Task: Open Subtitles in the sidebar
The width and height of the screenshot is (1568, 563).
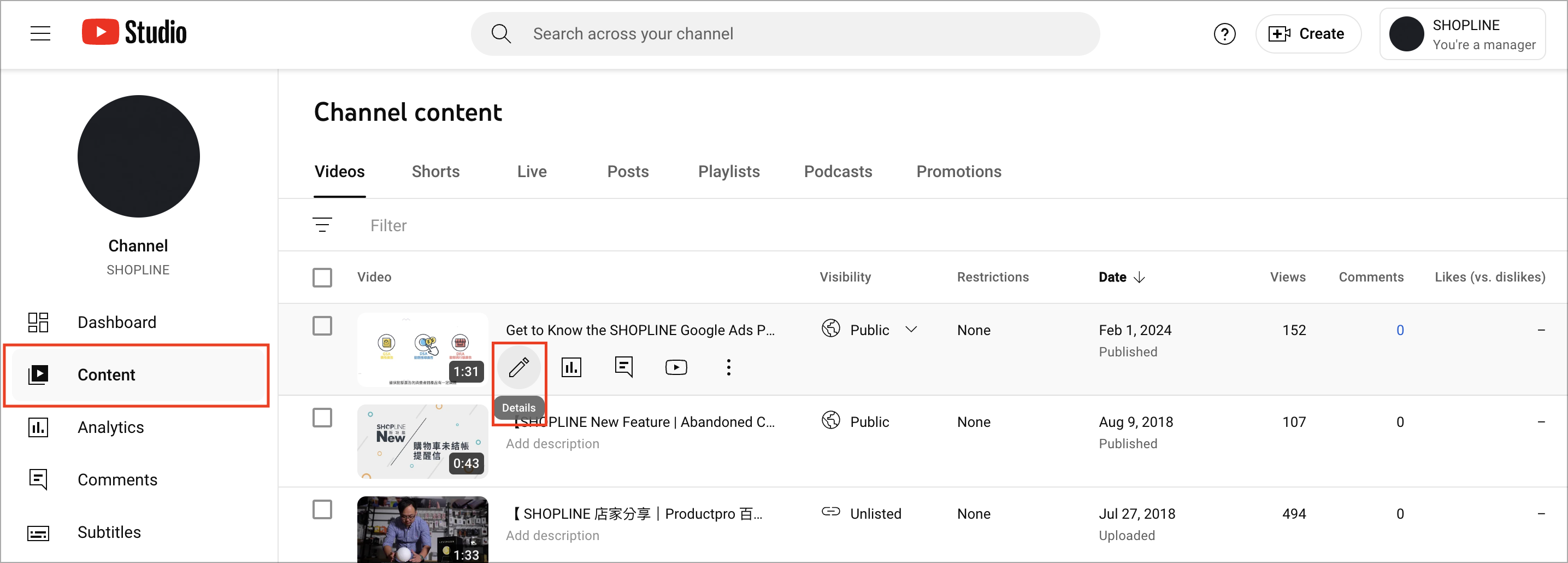Action: click(x=139, y=532)
